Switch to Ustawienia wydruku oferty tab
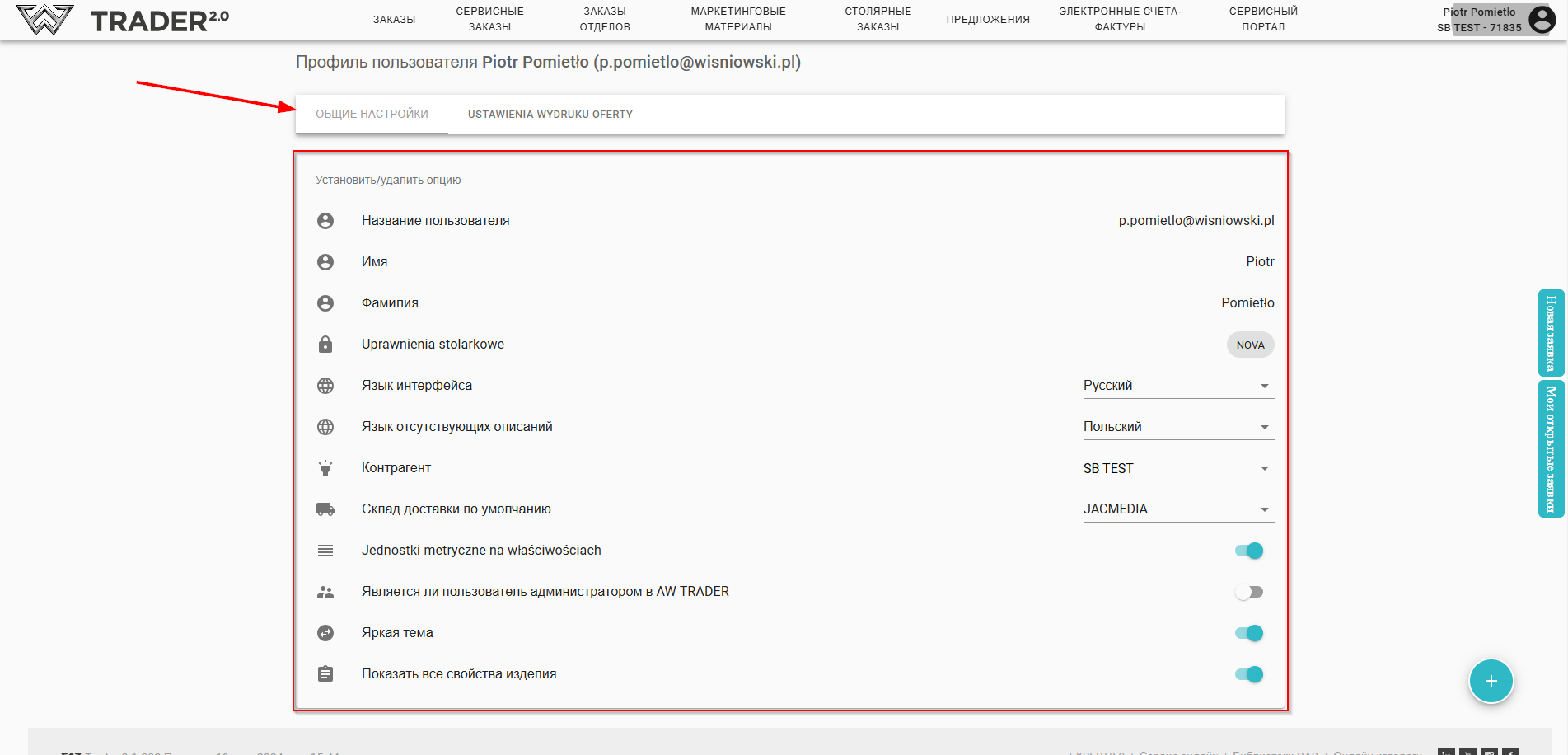The width and height of the screenshot is (1568, 755). pyautogui.click(x=550, y=115)
